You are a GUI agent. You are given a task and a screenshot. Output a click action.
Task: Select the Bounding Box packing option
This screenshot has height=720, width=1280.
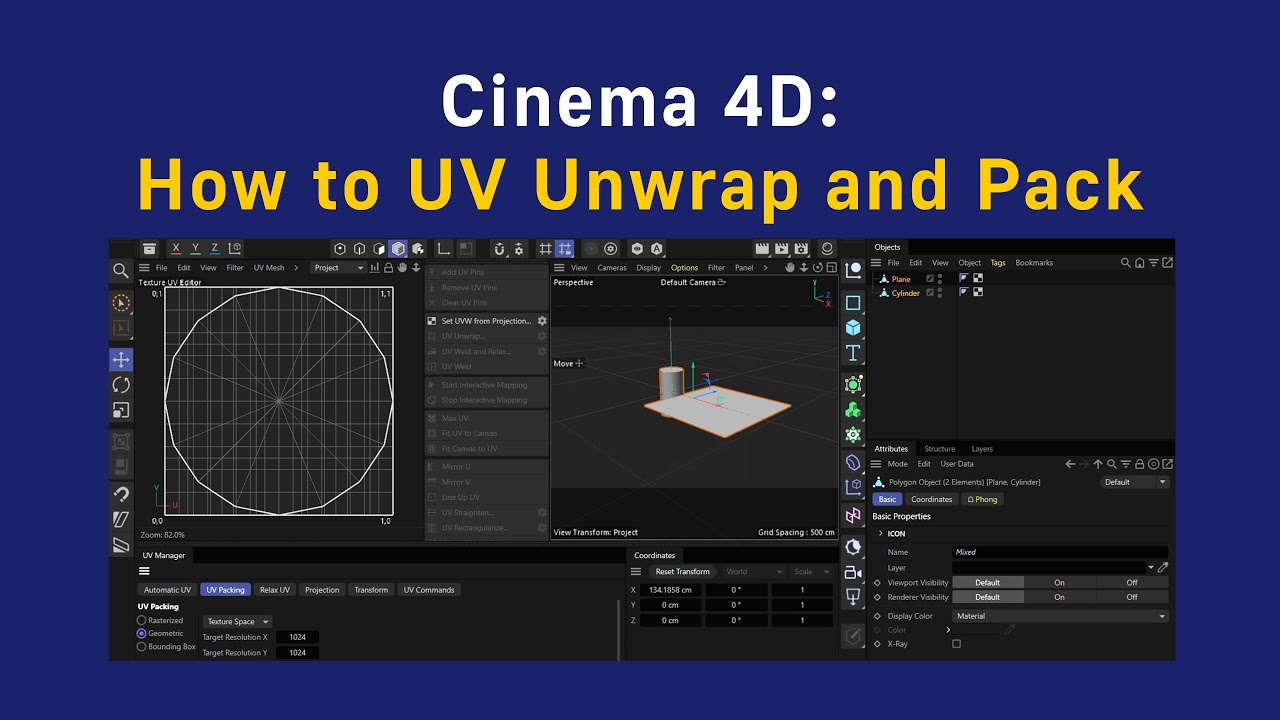click(166, 646)
